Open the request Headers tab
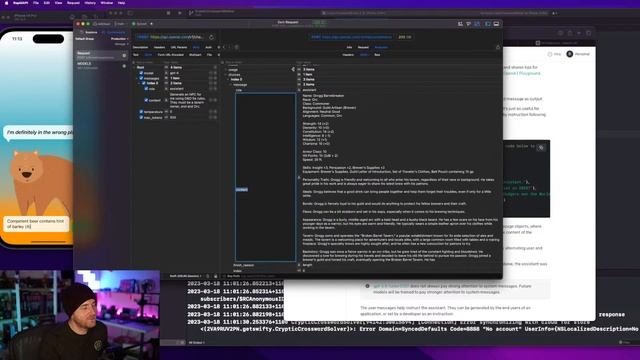 (x=160, y=47)
